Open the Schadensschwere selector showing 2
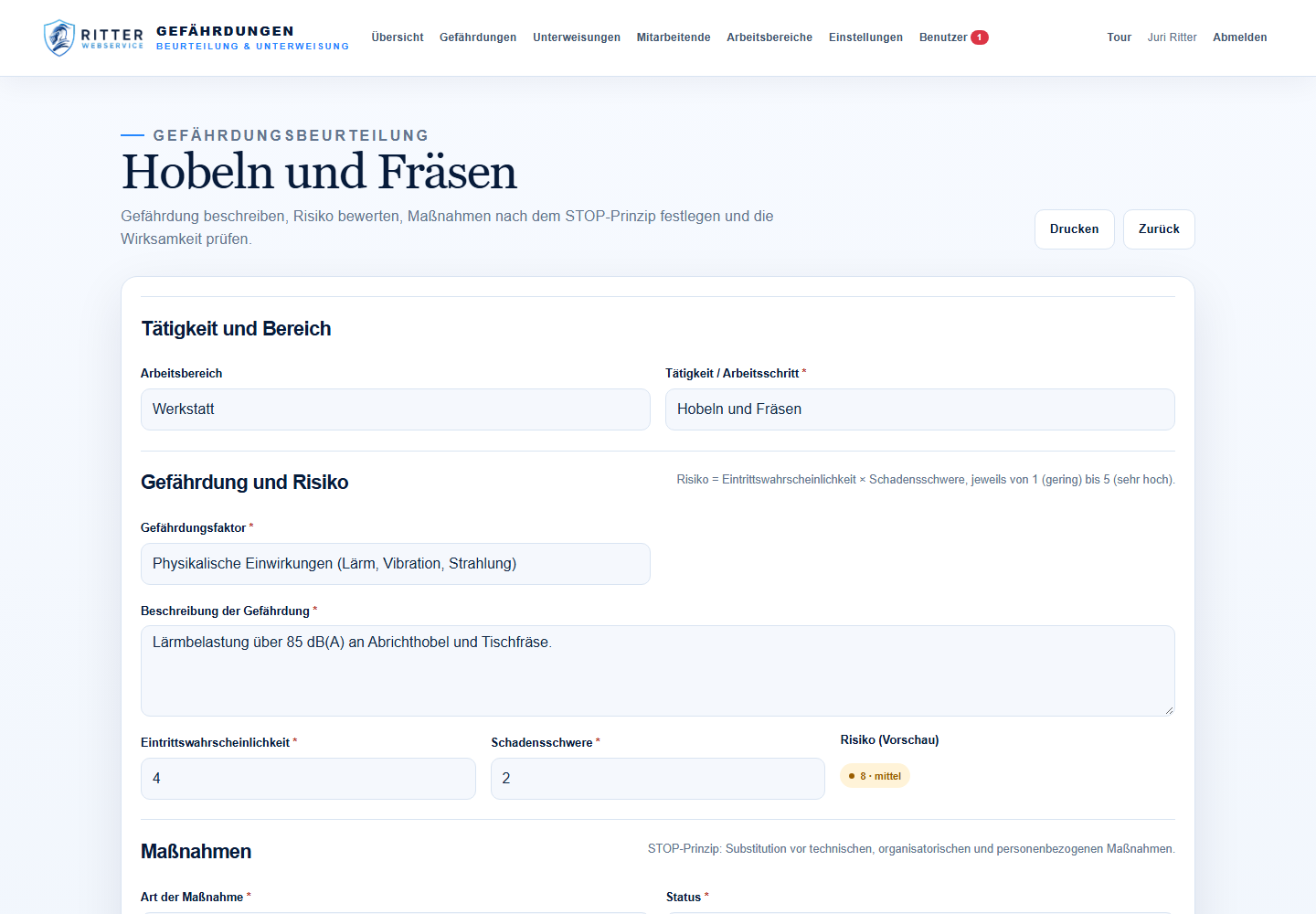 (x=658, y=779)
